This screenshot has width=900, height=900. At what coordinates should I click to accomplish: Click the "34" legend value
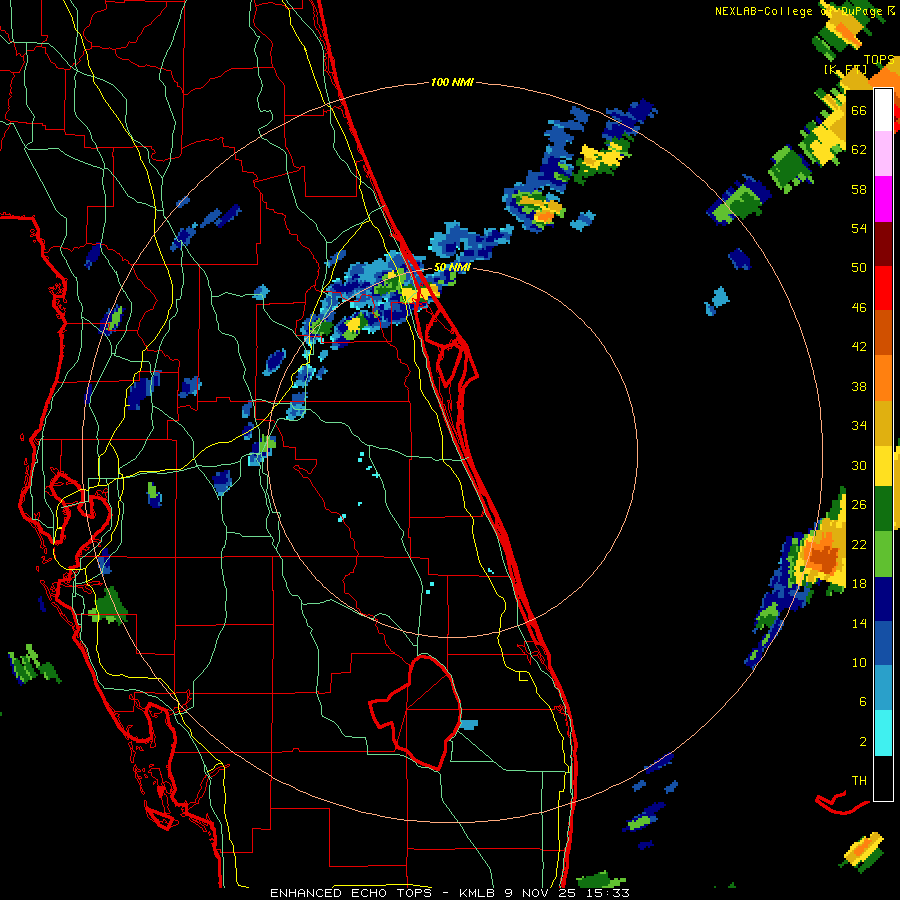pos(859,426)
